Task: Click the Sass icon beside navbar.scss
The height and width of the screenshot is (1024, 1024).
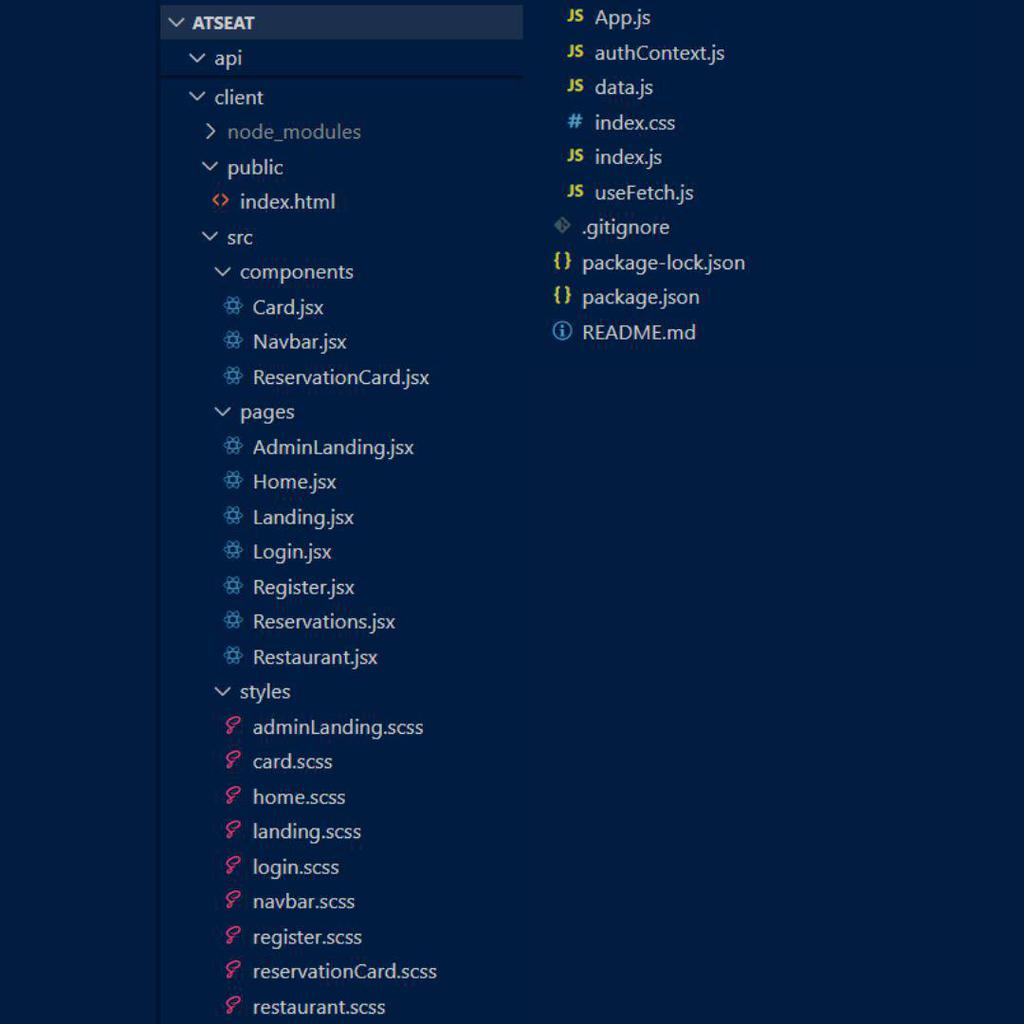Action: point(233,900)
